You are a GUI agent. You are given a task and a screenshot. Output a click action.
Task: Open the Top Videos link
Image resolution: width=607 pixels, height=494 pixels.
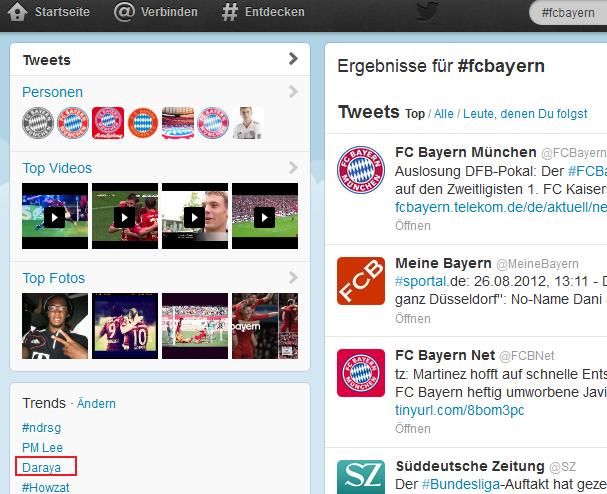57,168
